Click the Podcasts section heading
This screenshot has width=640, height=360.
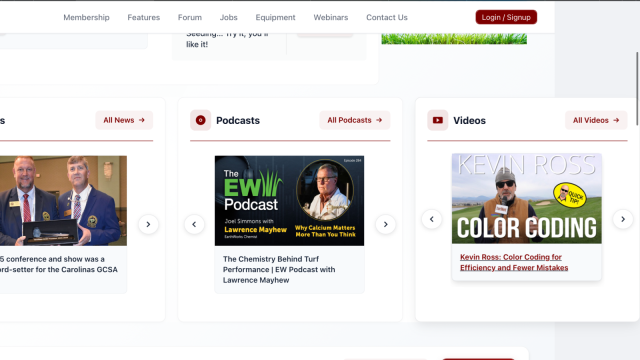click(238, 120)
